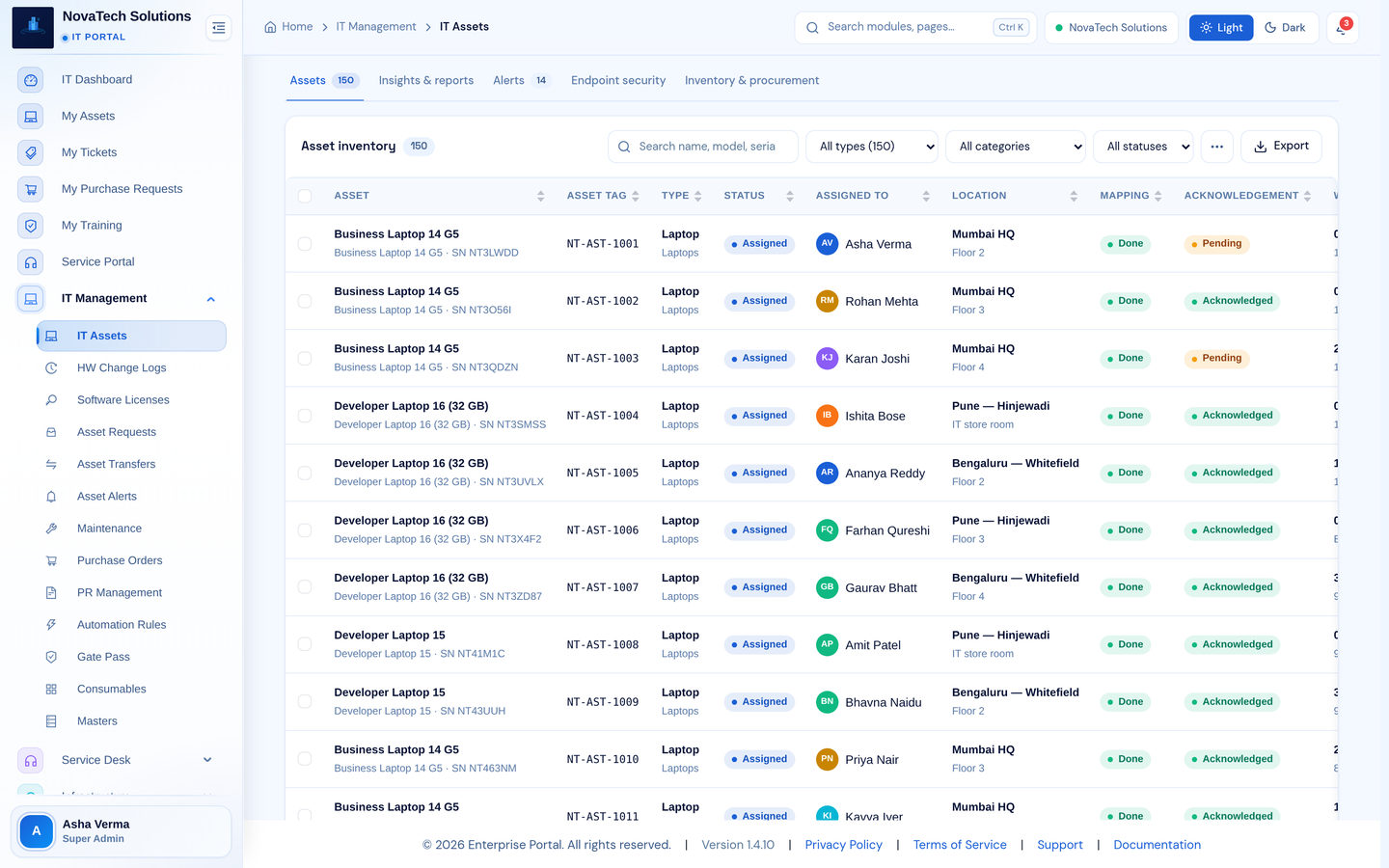Open the more options ellipsis button
1389x868 pixels.
pyautogui.click(x=1217, y=147)
